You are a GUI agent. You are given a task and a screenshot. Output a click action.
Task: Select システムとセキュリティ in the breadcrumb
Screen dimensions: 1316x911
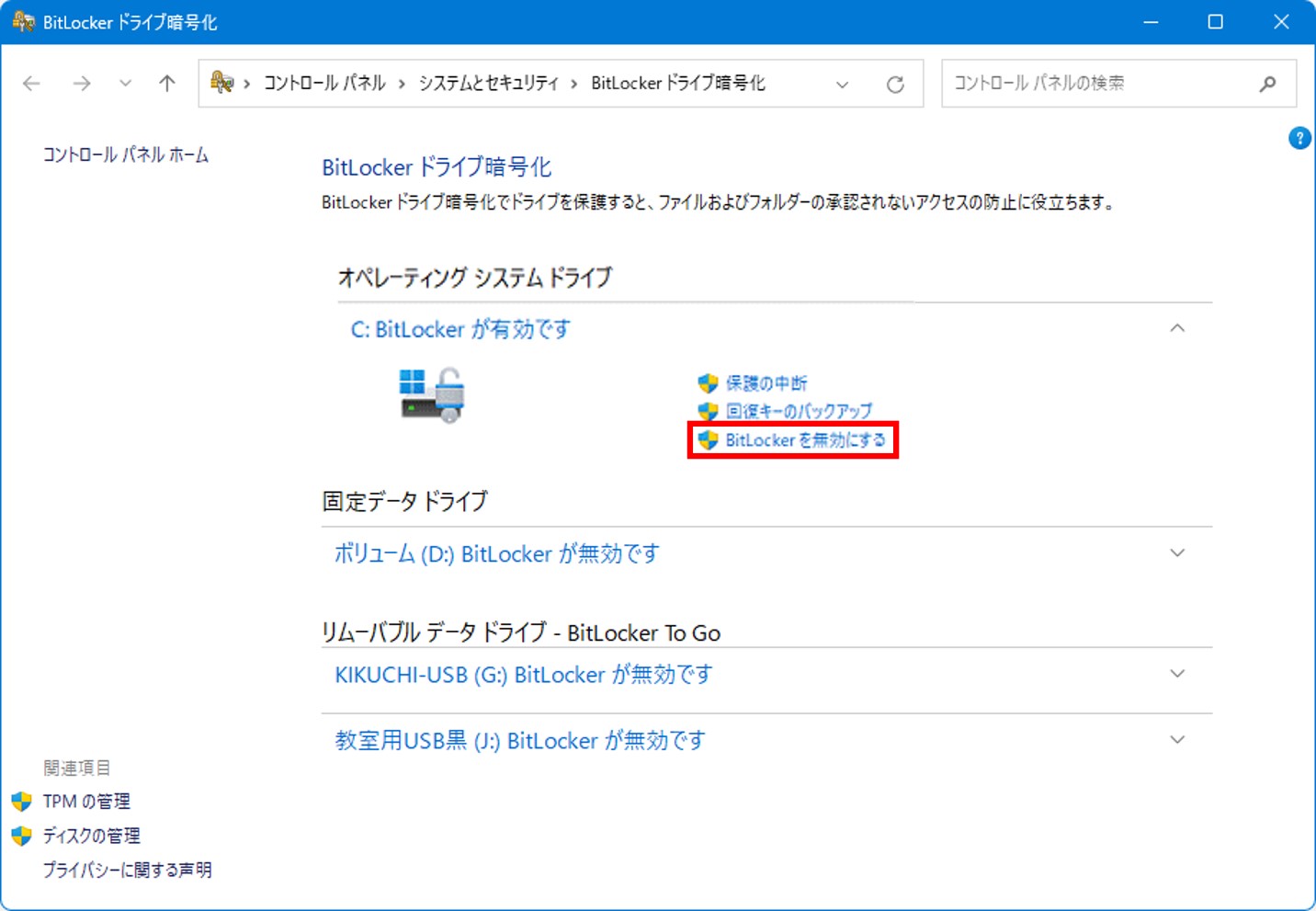(489, 83)
